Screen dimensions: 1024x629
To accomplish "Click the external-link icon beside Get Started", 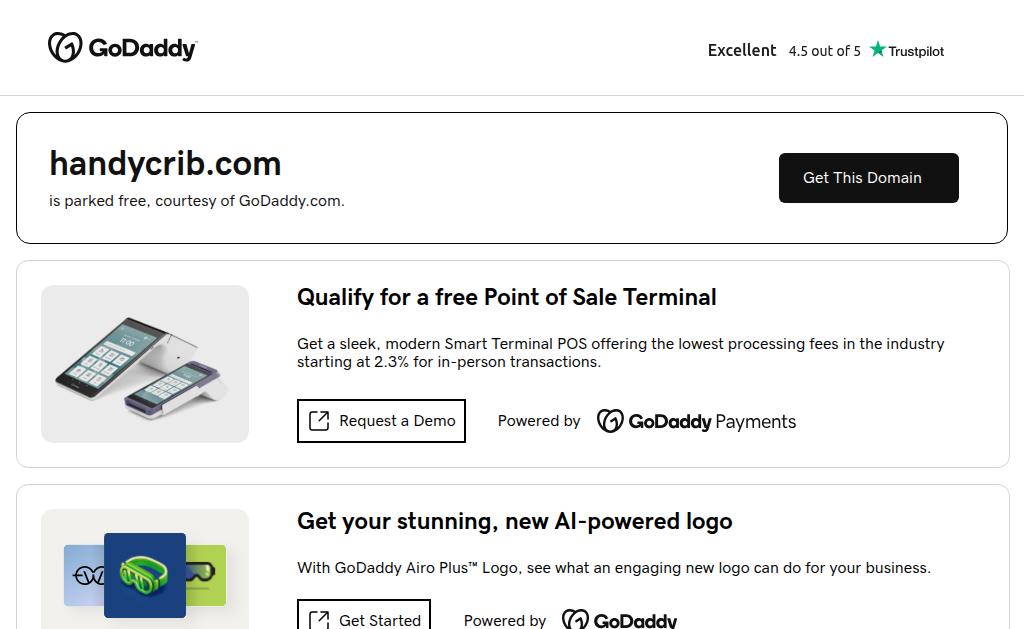I will click(319, 620).
